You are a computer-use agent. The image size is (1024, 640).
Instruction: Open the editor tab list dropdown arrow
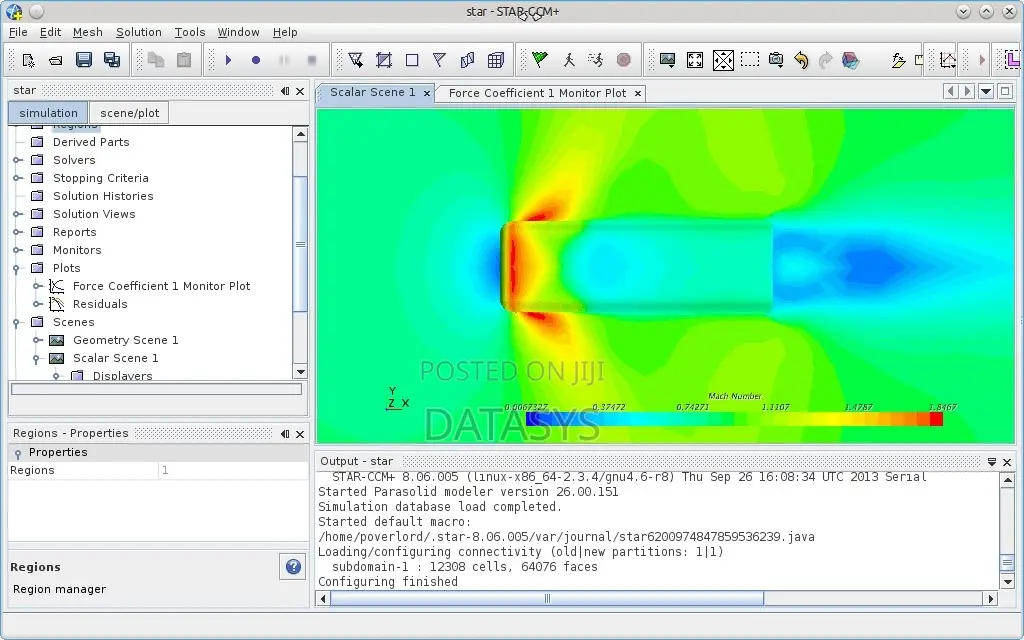[986, 91]
